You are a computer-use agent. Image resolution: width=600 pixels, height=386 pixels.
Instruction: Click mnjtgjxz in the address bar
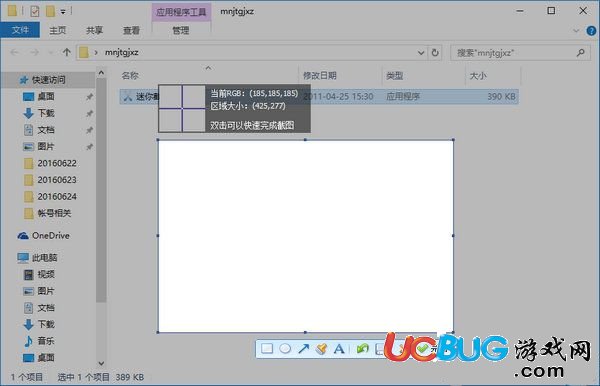pos(122,52)
